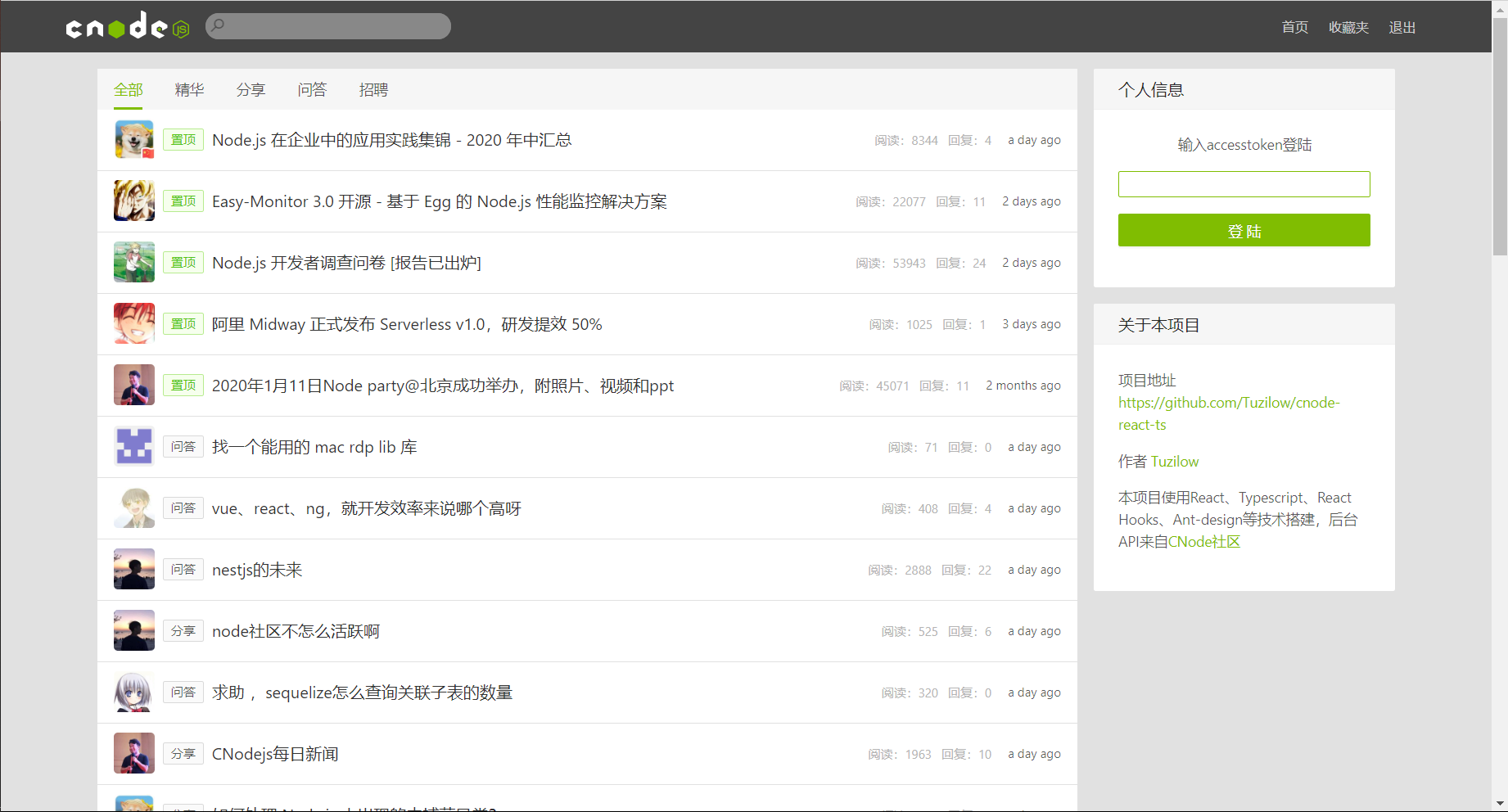Click avatar of vue、react、ng post
Image resolution: width=1508 pixels, height=812 pixels.
[134, 508]
